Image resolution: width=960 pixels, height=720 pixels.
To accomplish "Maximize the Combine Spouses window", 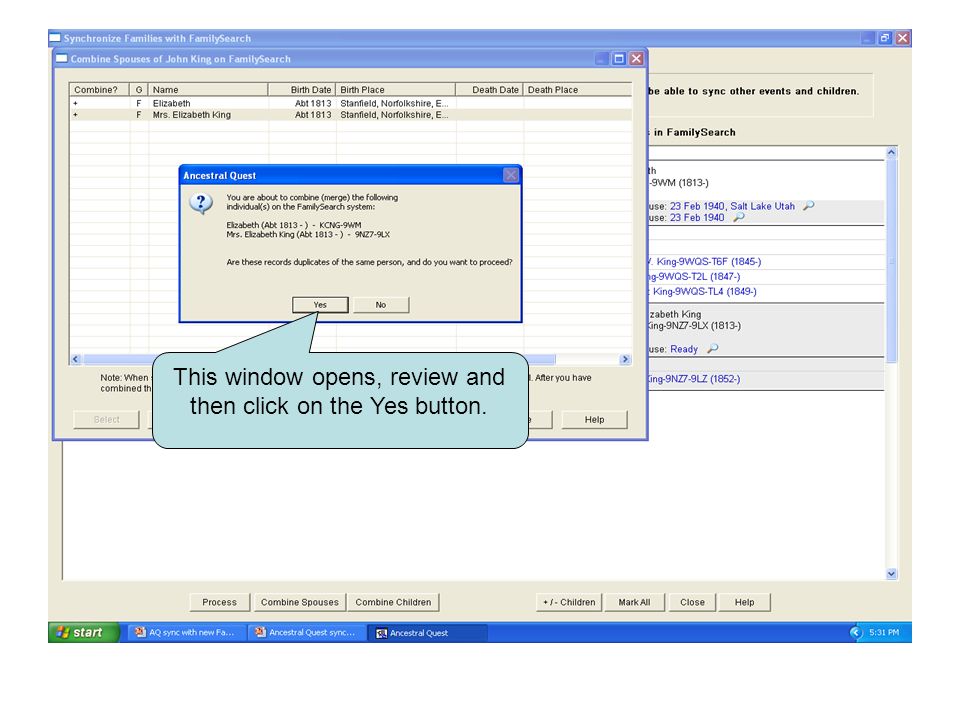I will 619,59.
